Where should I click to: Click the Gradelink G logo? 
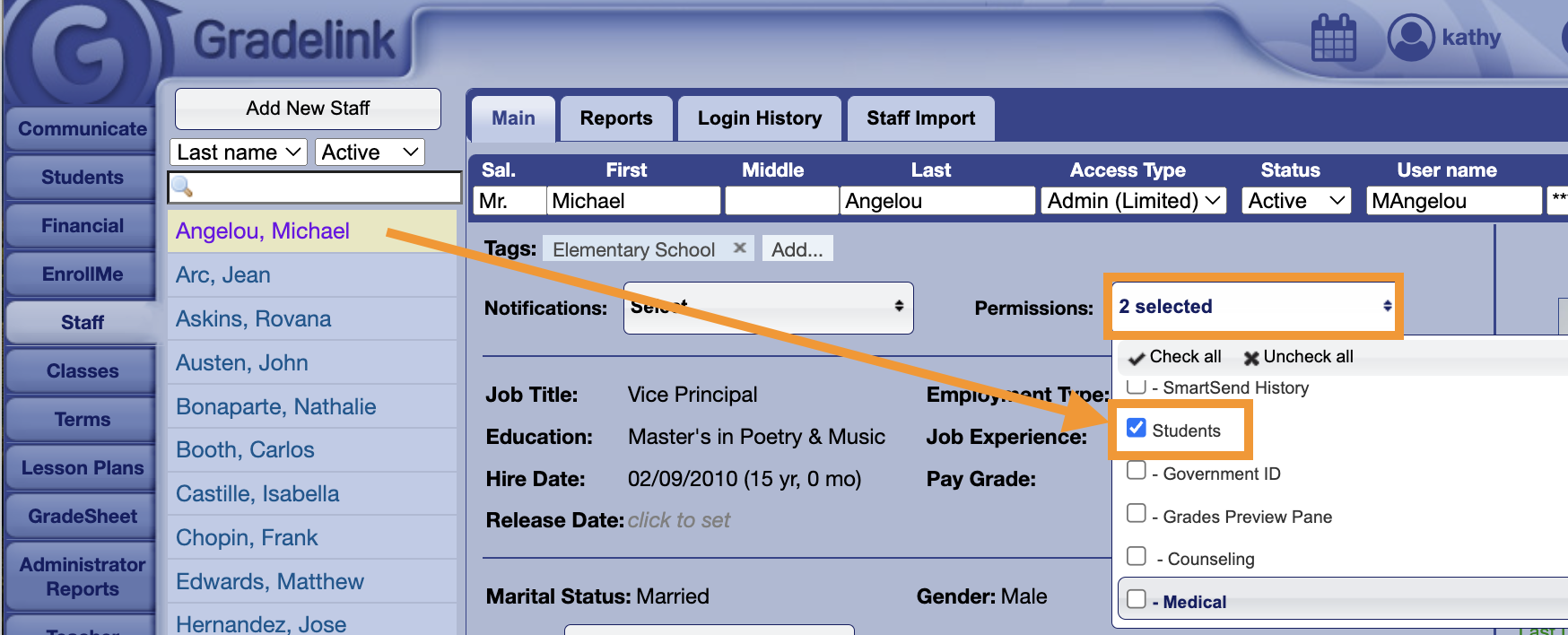[x=85, y=49]
